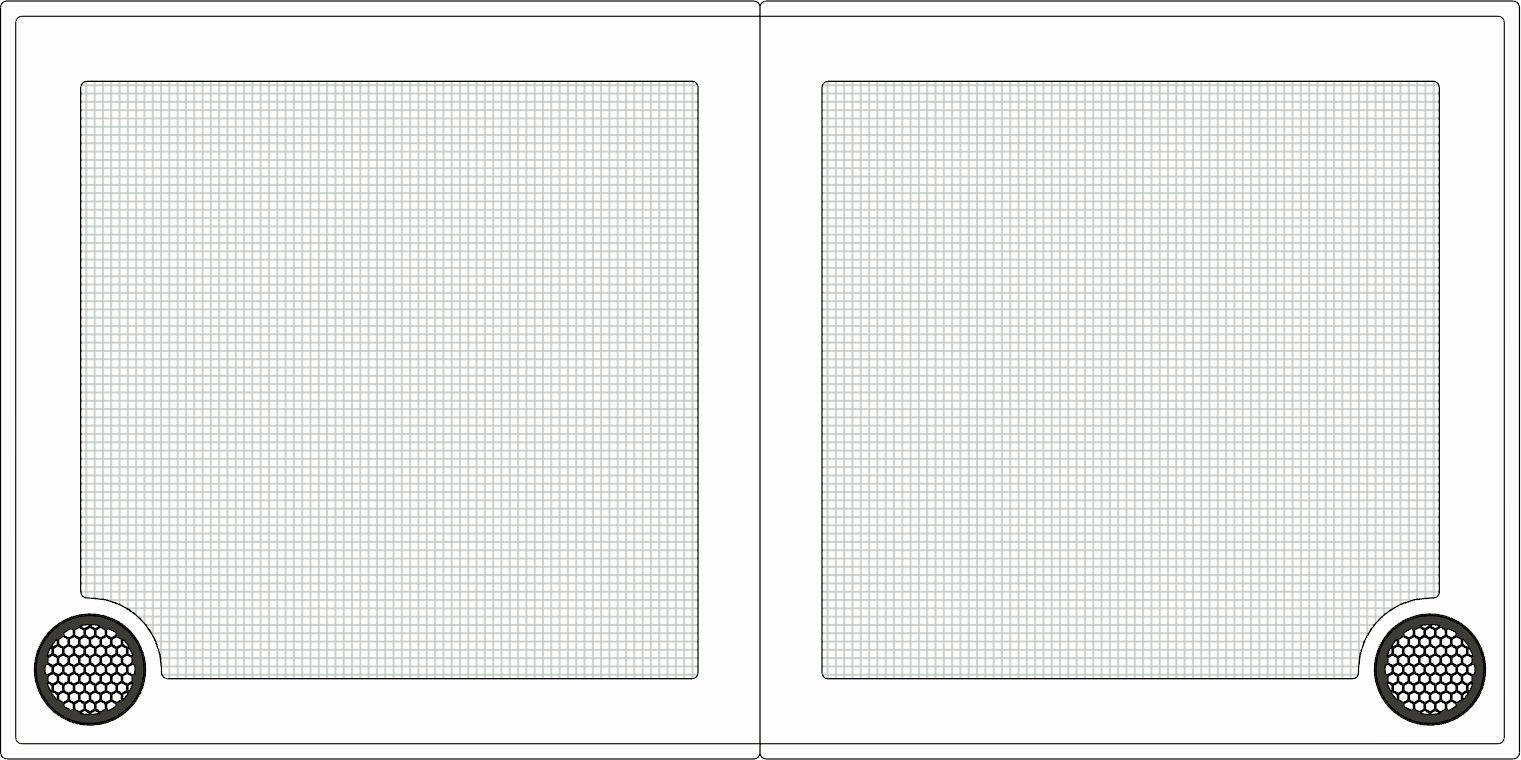This screenshot has width=1521, height=760.
Task: Click the dark outer ring of right grille
Action: point(1479,669)
